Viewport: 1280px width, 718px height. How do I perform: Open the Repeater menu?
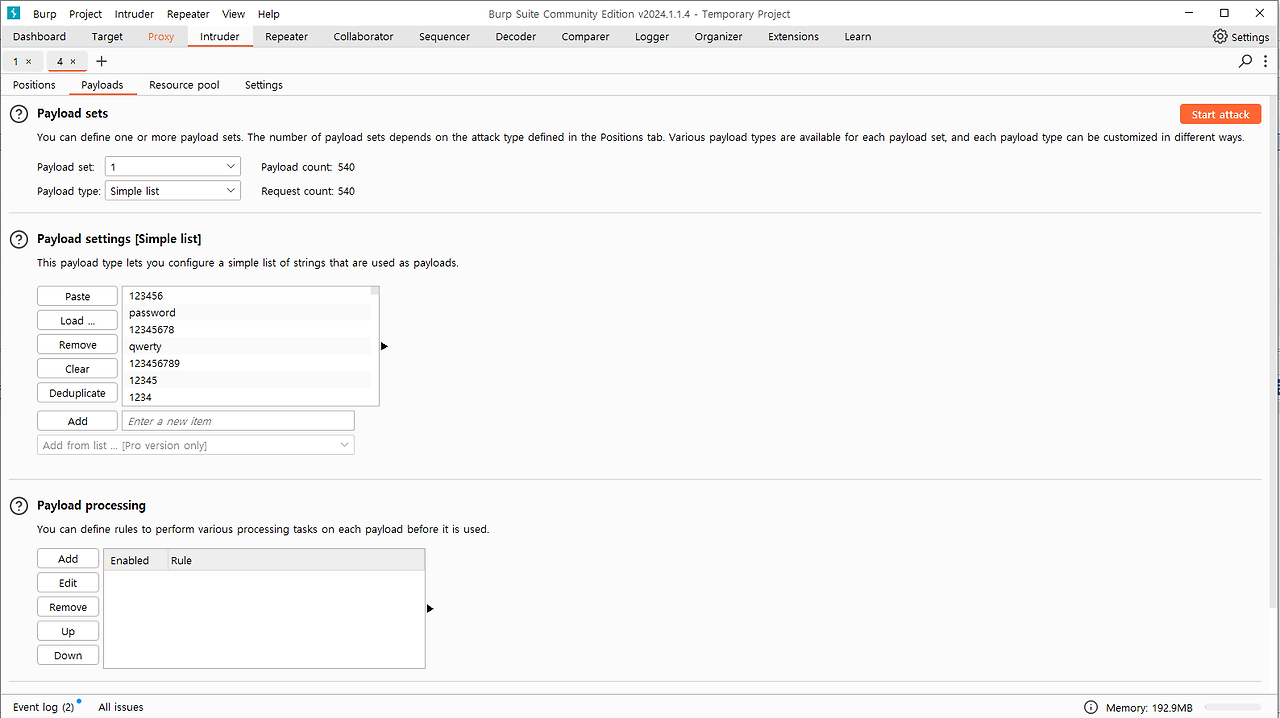[188, 14]
